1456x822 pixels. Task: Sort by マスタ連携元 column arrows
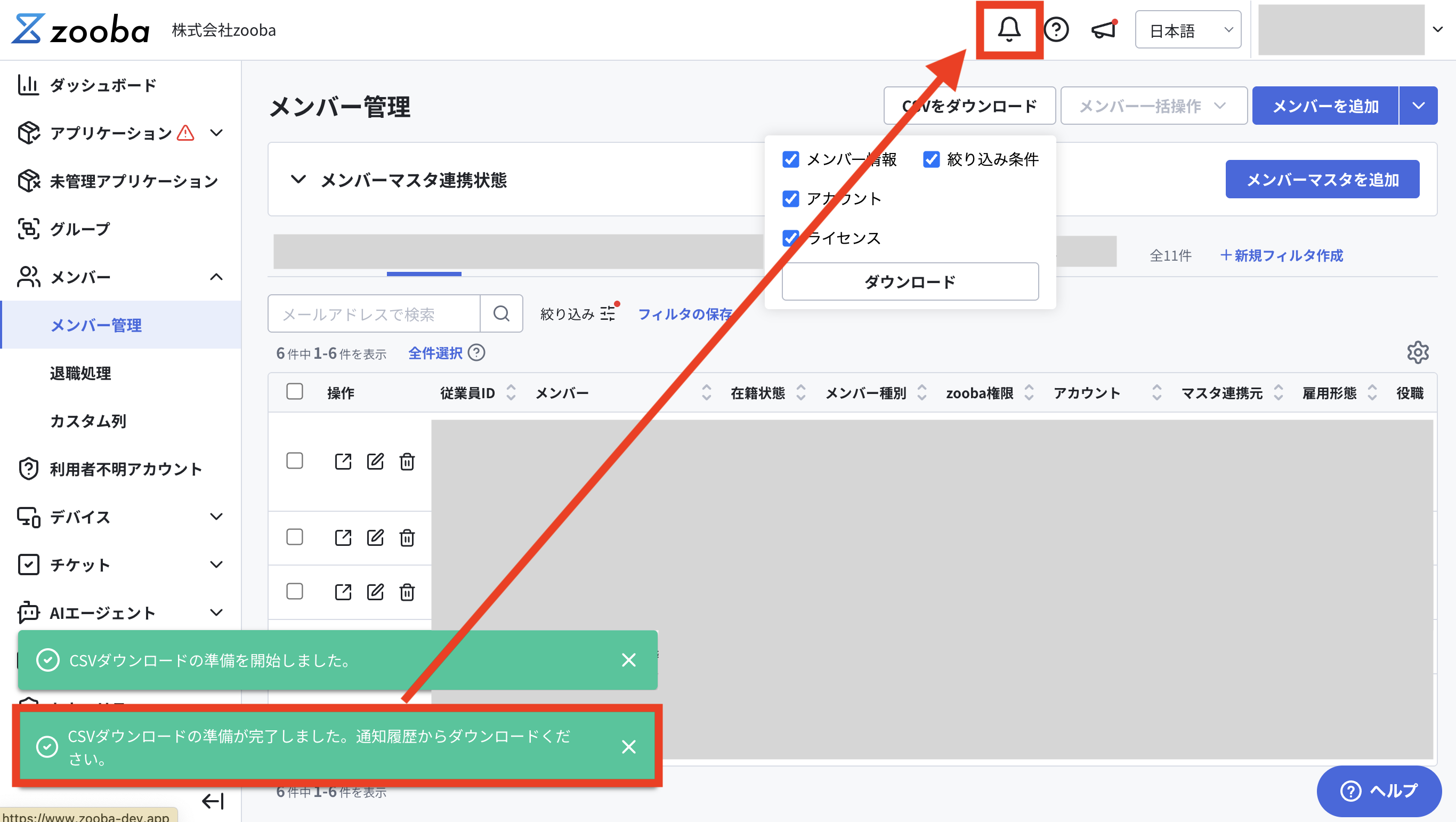pos(1279,392)
